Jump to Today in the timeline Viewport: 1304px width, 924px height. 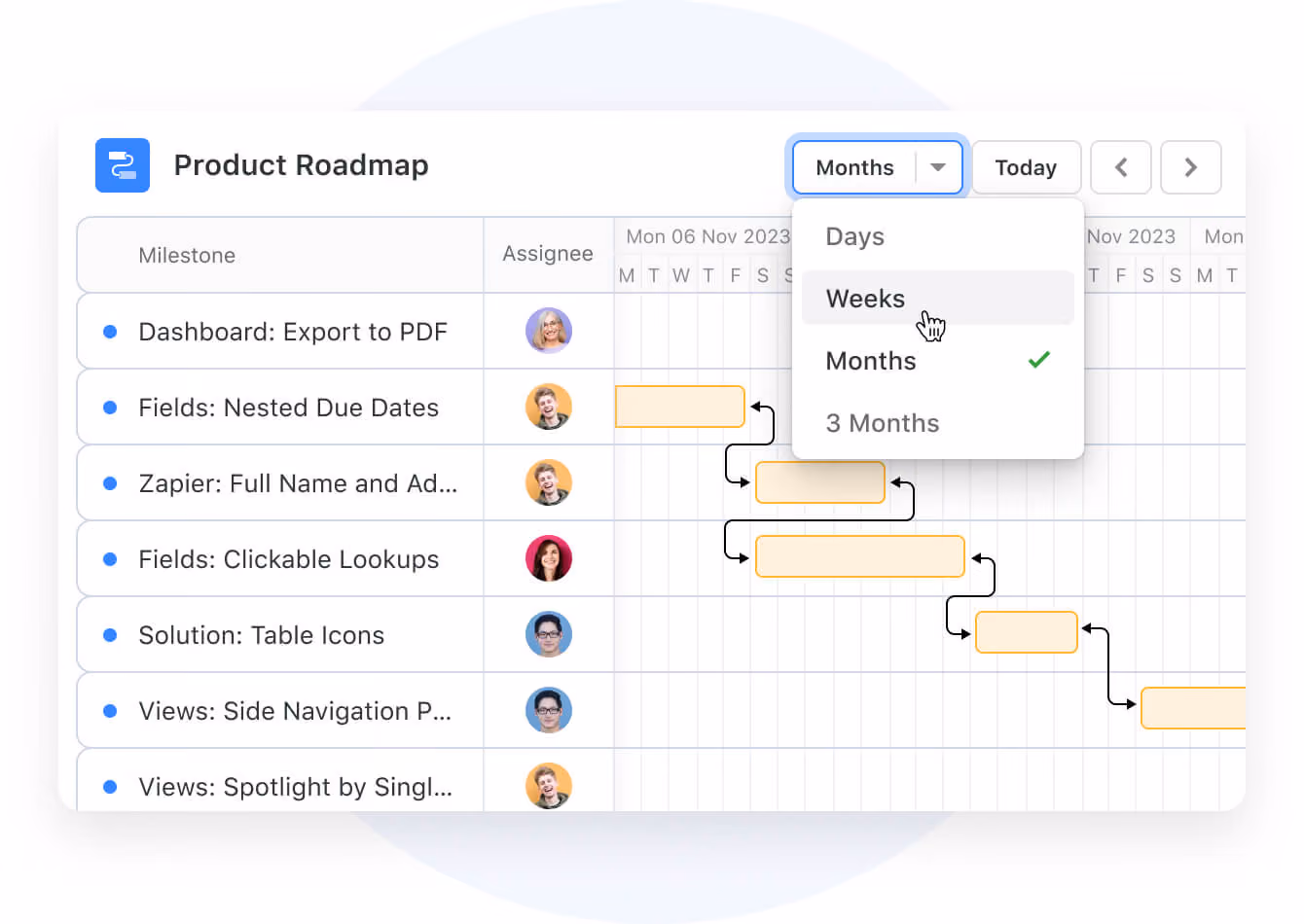click(x=1027, y=167)
